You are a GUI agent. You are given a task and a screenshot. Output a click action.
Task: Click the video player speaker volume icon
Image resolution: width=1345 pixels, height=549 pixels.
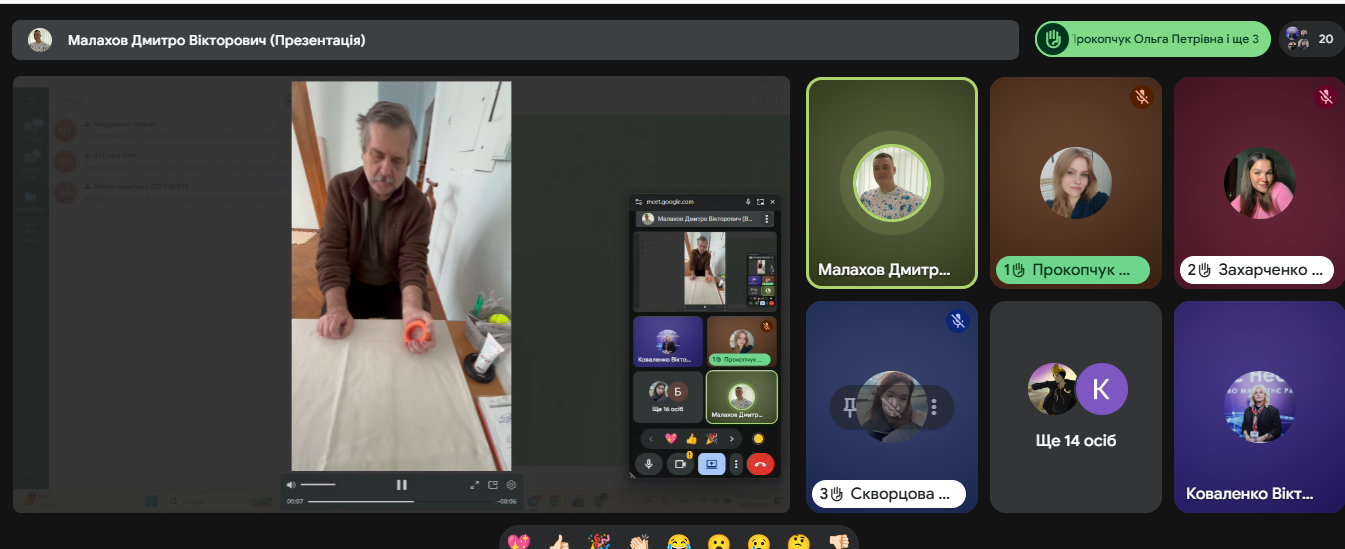point(291,485)
